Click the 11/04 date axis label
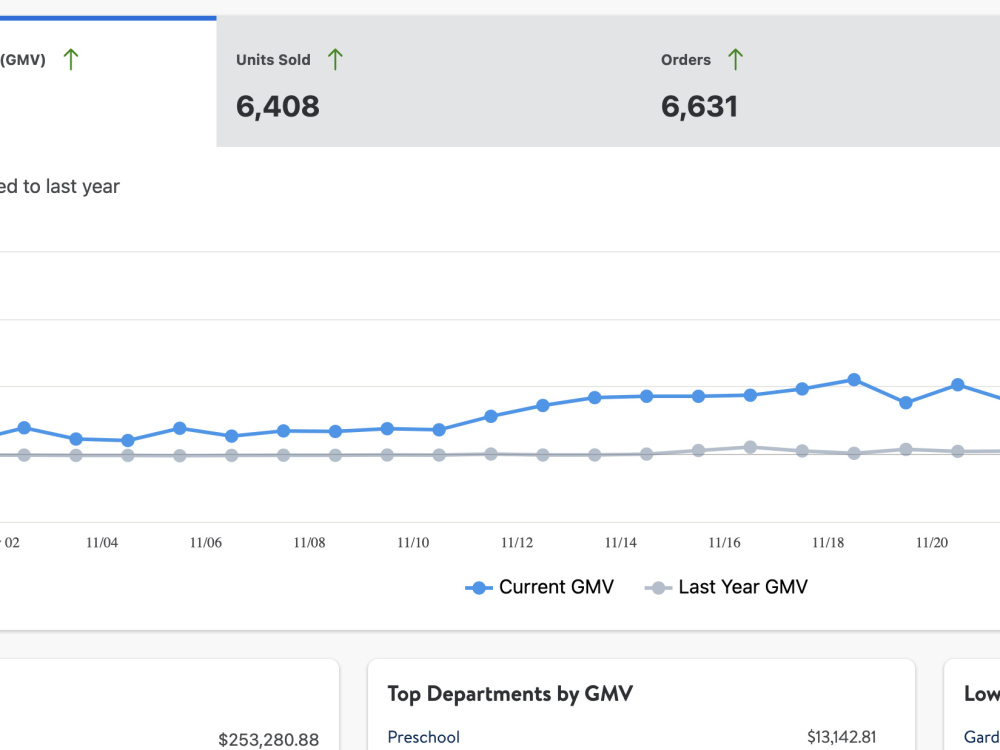Viewport: 1000px width, 750px height. pos(102,543)
